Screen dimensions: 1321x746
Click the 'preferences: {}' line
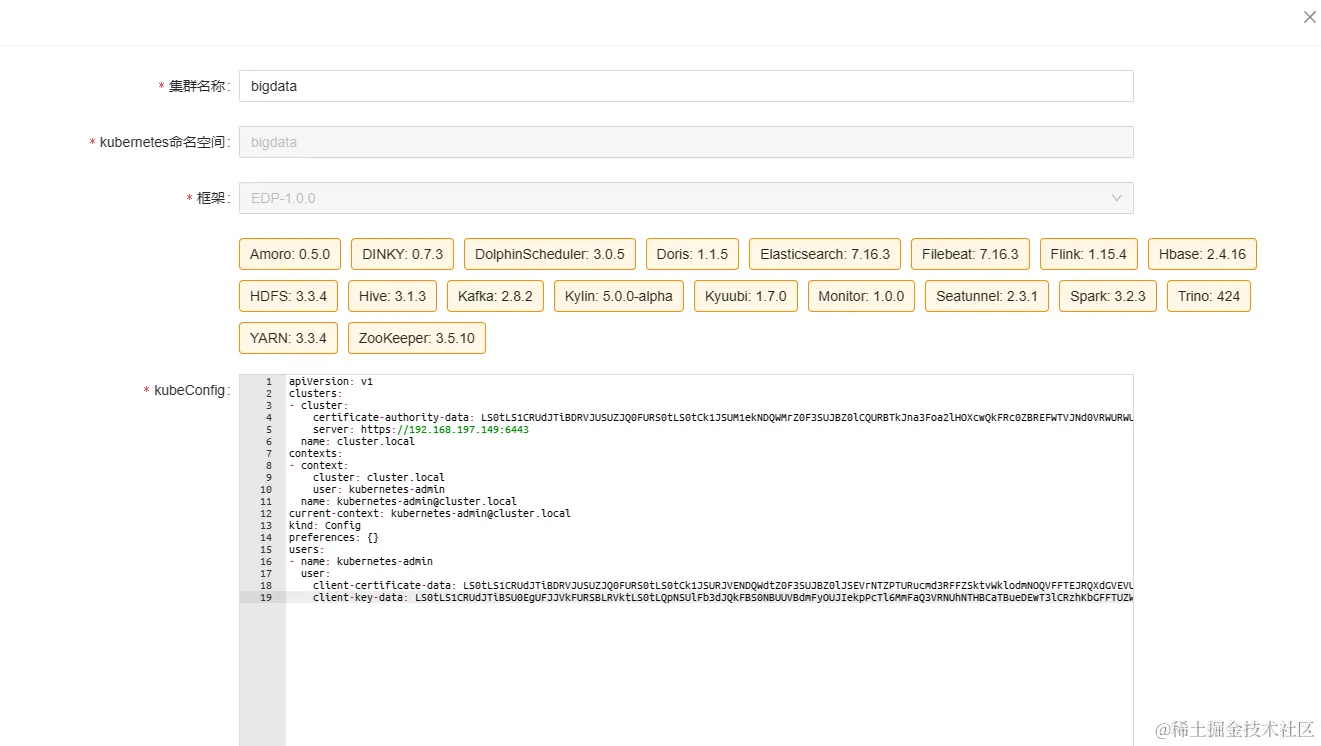coord(334,538)
